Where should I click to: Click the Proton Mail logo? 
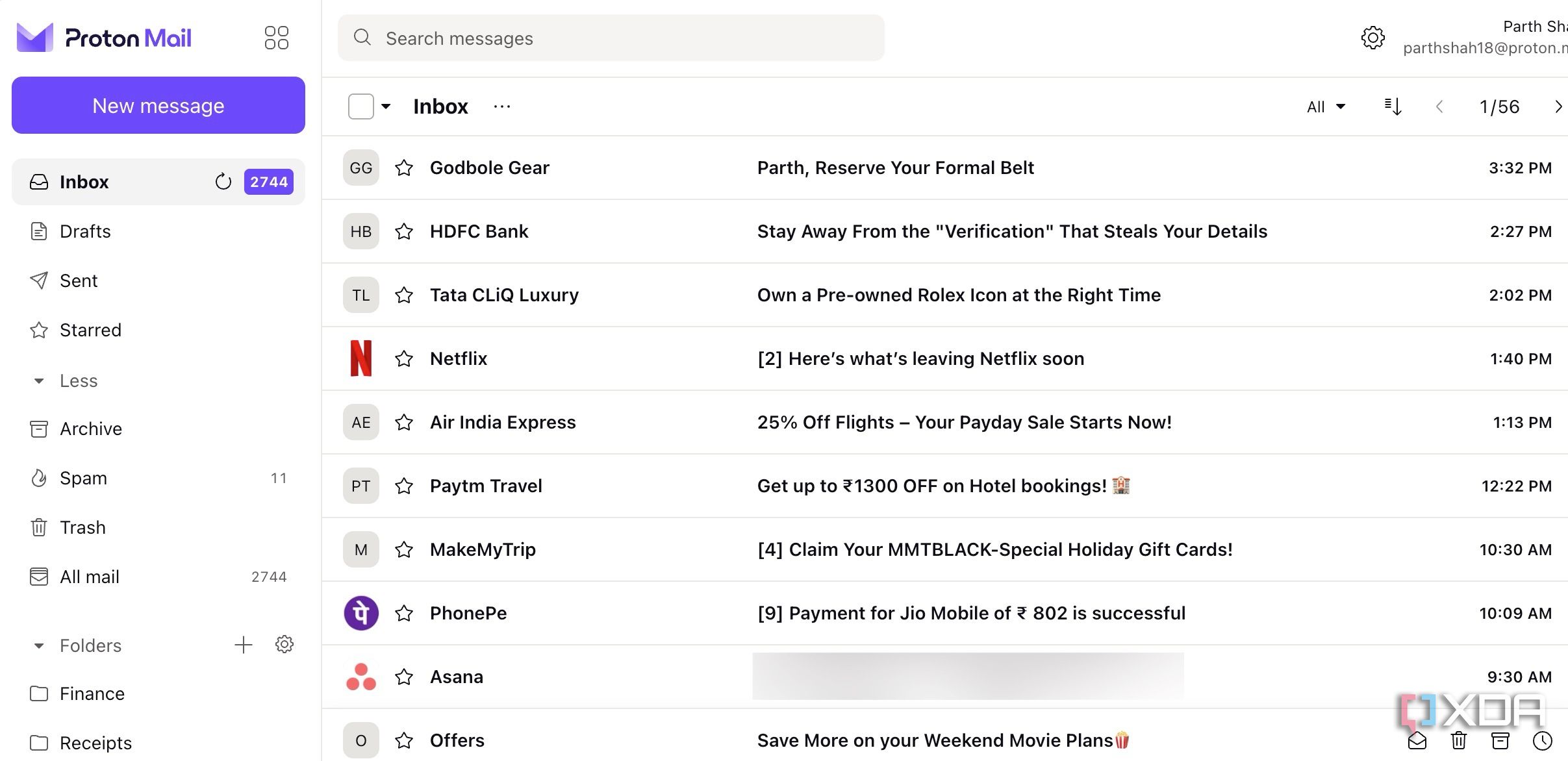tap(104, 38)
